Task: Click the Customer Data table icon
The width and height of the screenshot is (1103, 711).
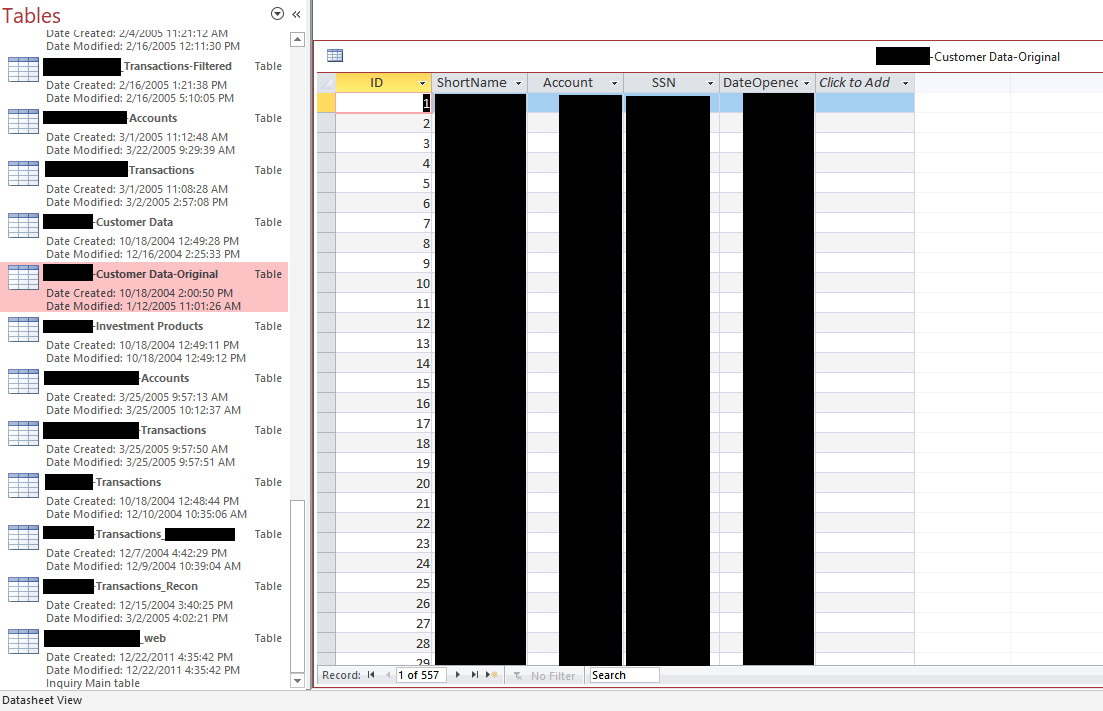Action: pos(23,226)
